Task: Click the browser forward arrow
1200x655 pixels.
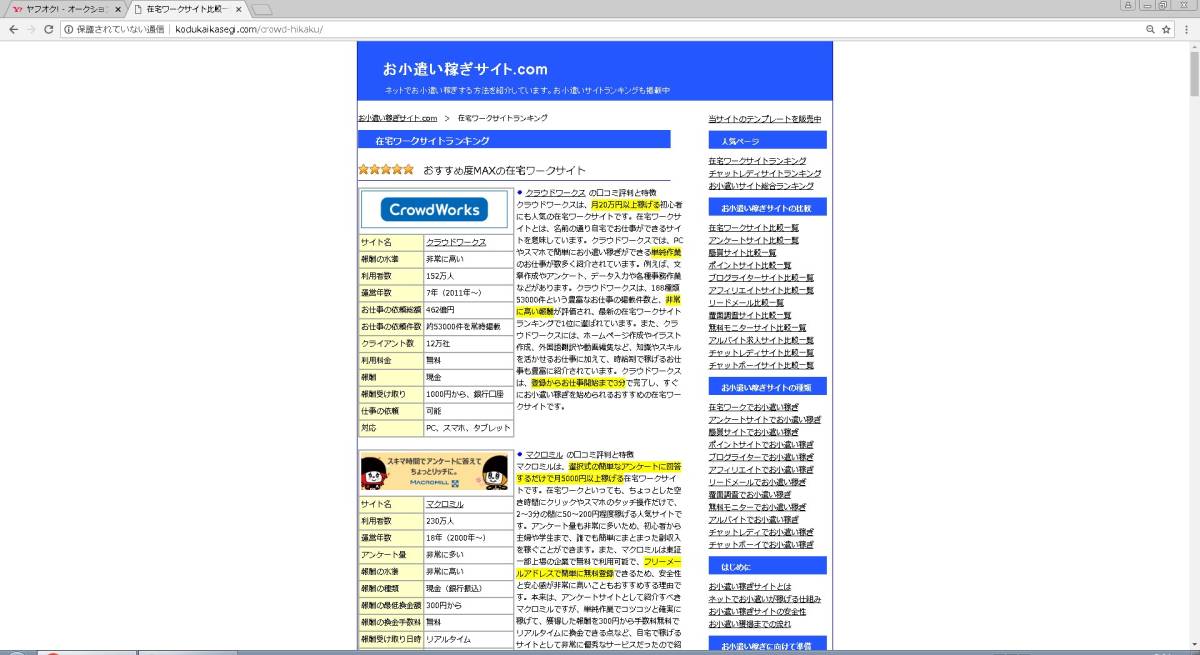Action: pyautogui.click(x=30, y=30)
